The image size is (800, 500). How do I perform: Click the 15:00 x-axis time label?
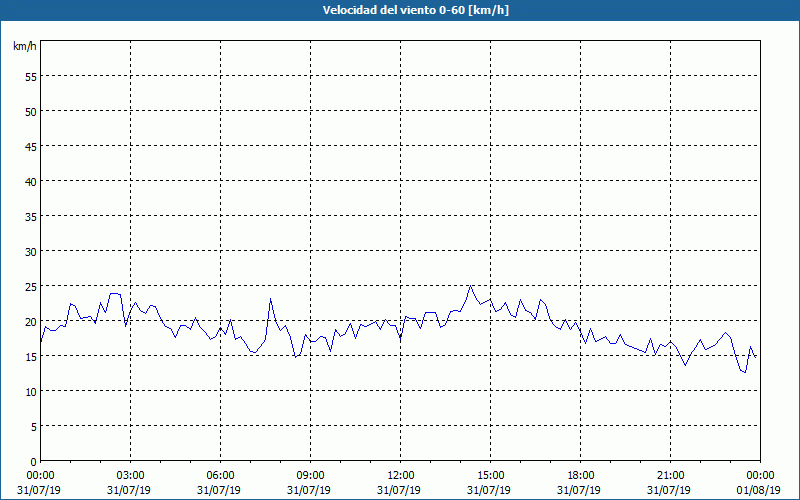coord(490,476)
